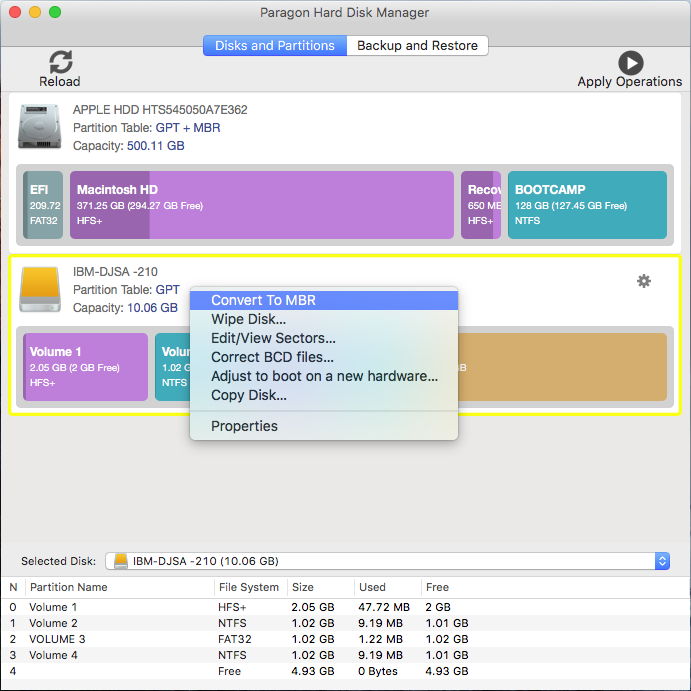Select VOLUME 3 row in partition table
This screenshot has width=691, height=691.
coord(346,639)
